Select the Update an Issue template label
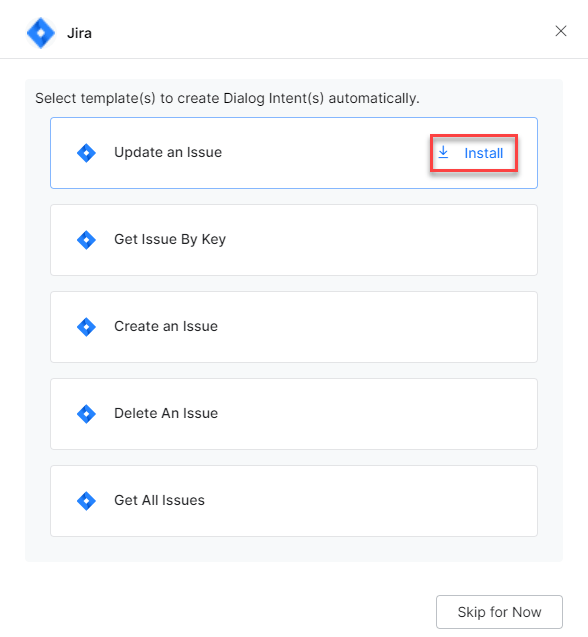588x637 pixels. [168, 152]
